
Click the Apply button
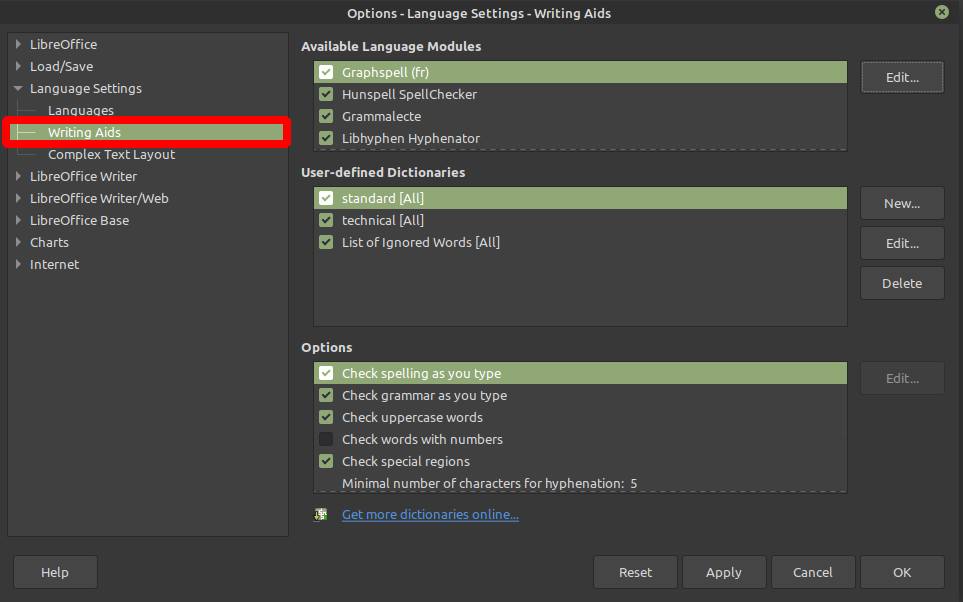[x=723, y=573]
